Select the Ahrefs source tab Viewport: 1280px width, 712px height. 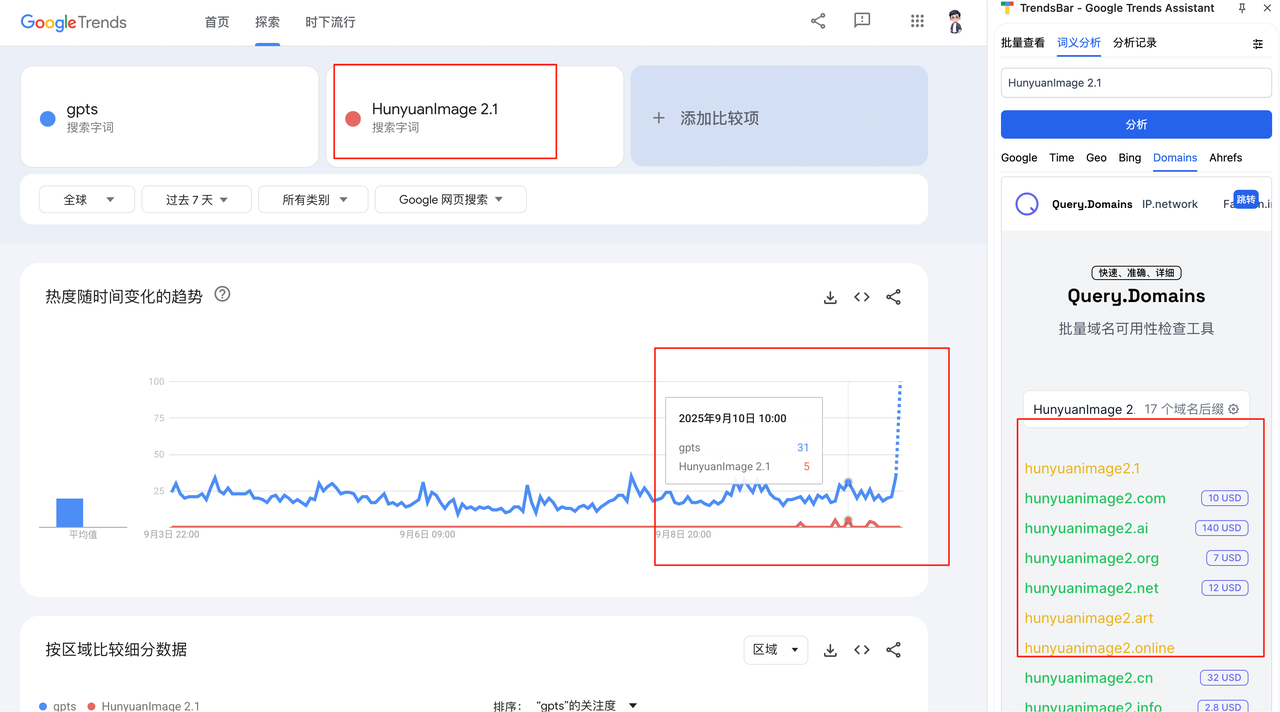[1226, 158]
